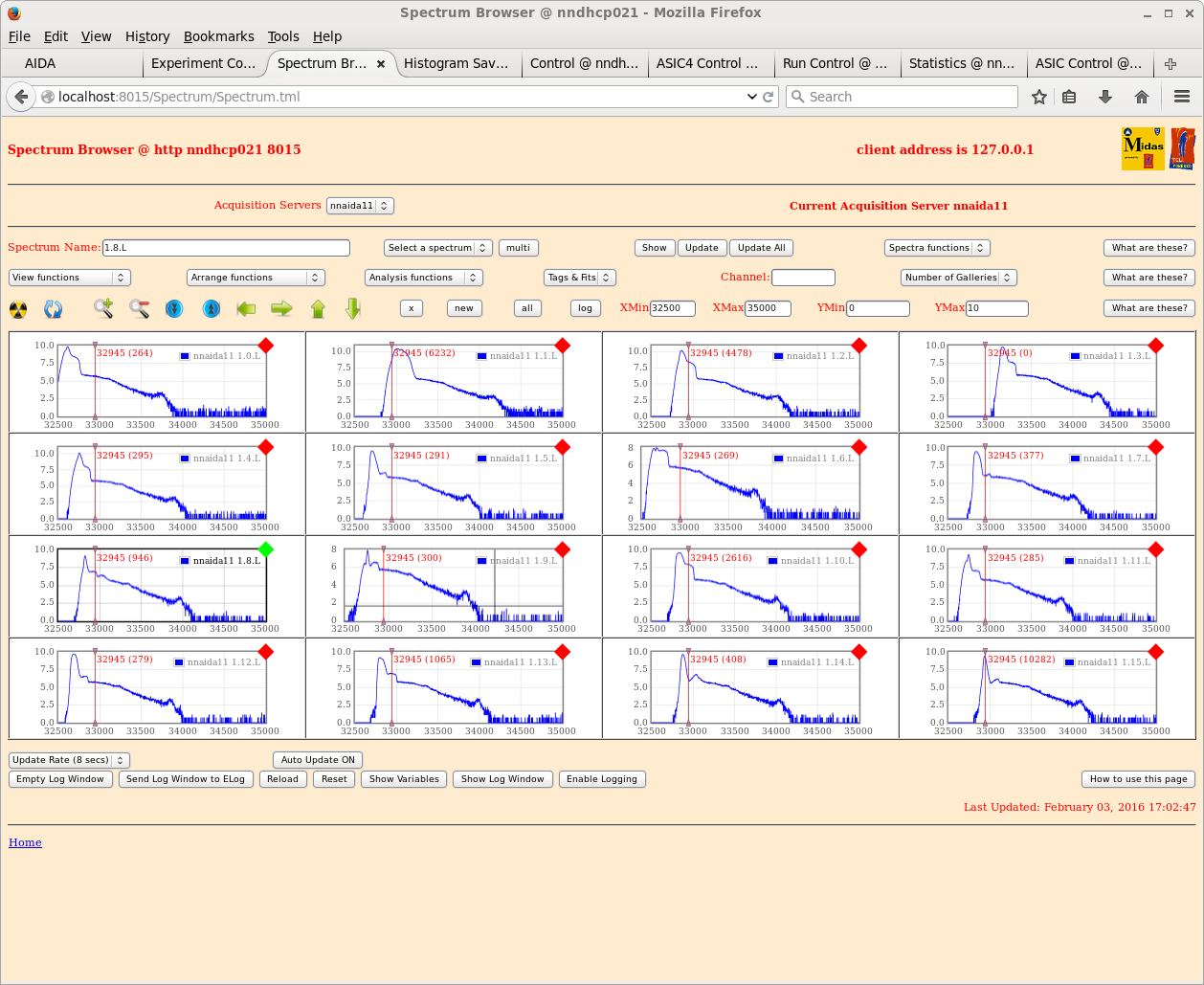Select the nnaida11 1.6.L spectrum plot
This screenshot has height=985, width=1204.
pos(750,482)
